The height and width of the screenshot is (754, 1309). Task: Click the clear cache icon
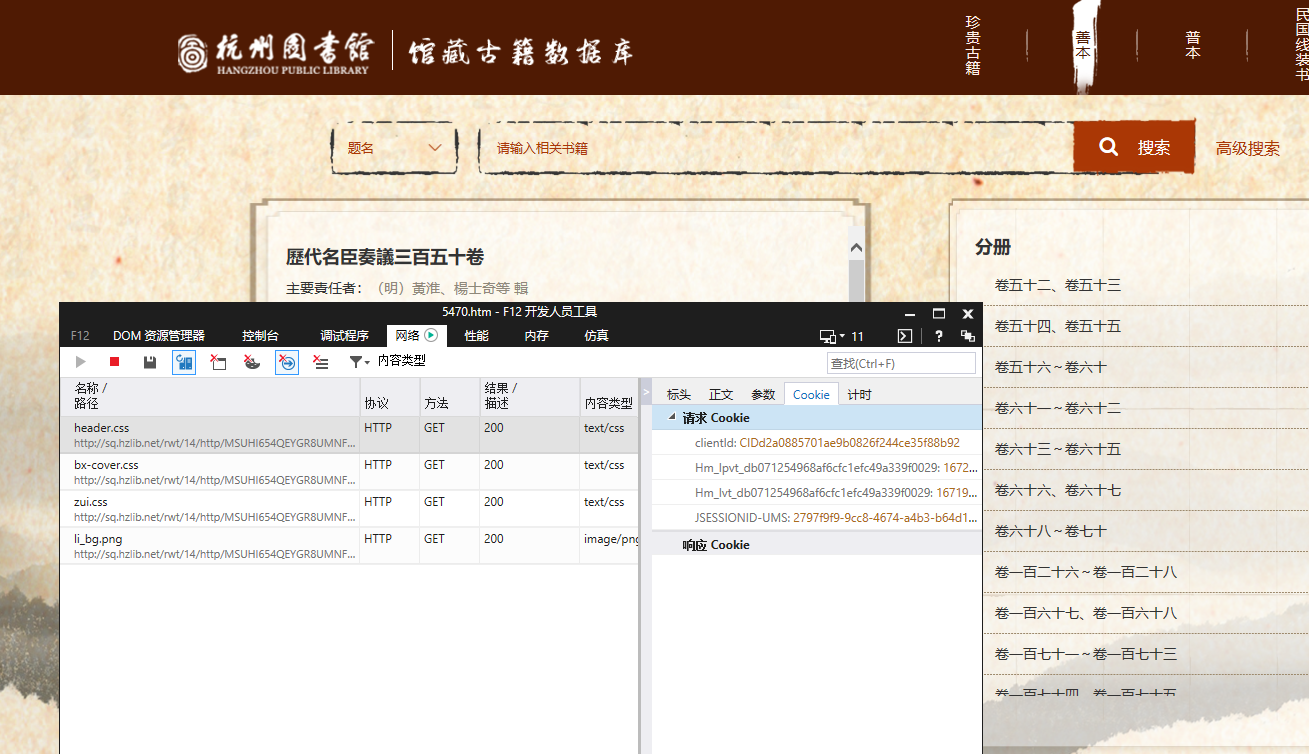coord(218,362)
